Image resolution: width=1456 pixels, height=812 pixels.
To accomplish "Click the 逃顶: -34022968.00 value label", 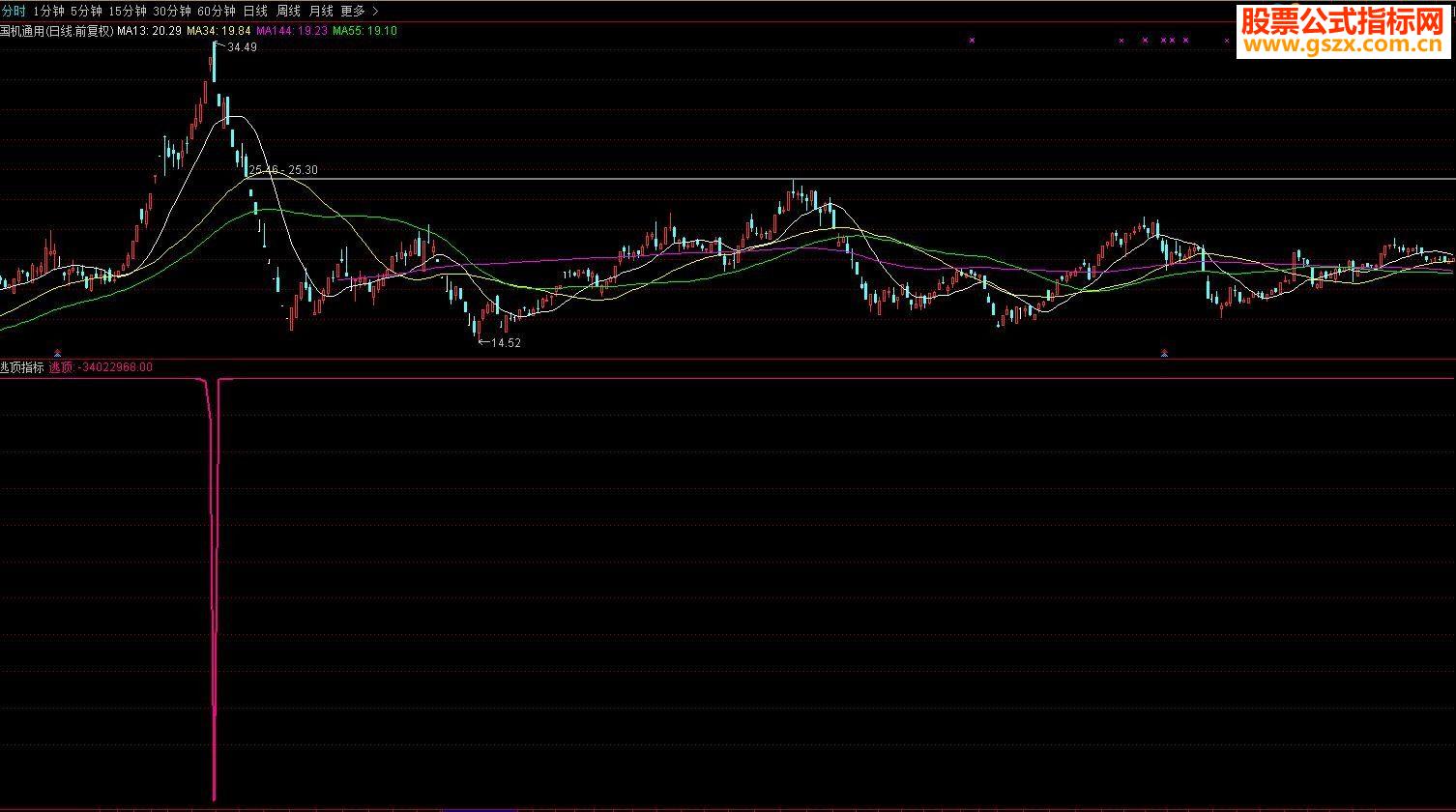I will [x=101, y=367].
